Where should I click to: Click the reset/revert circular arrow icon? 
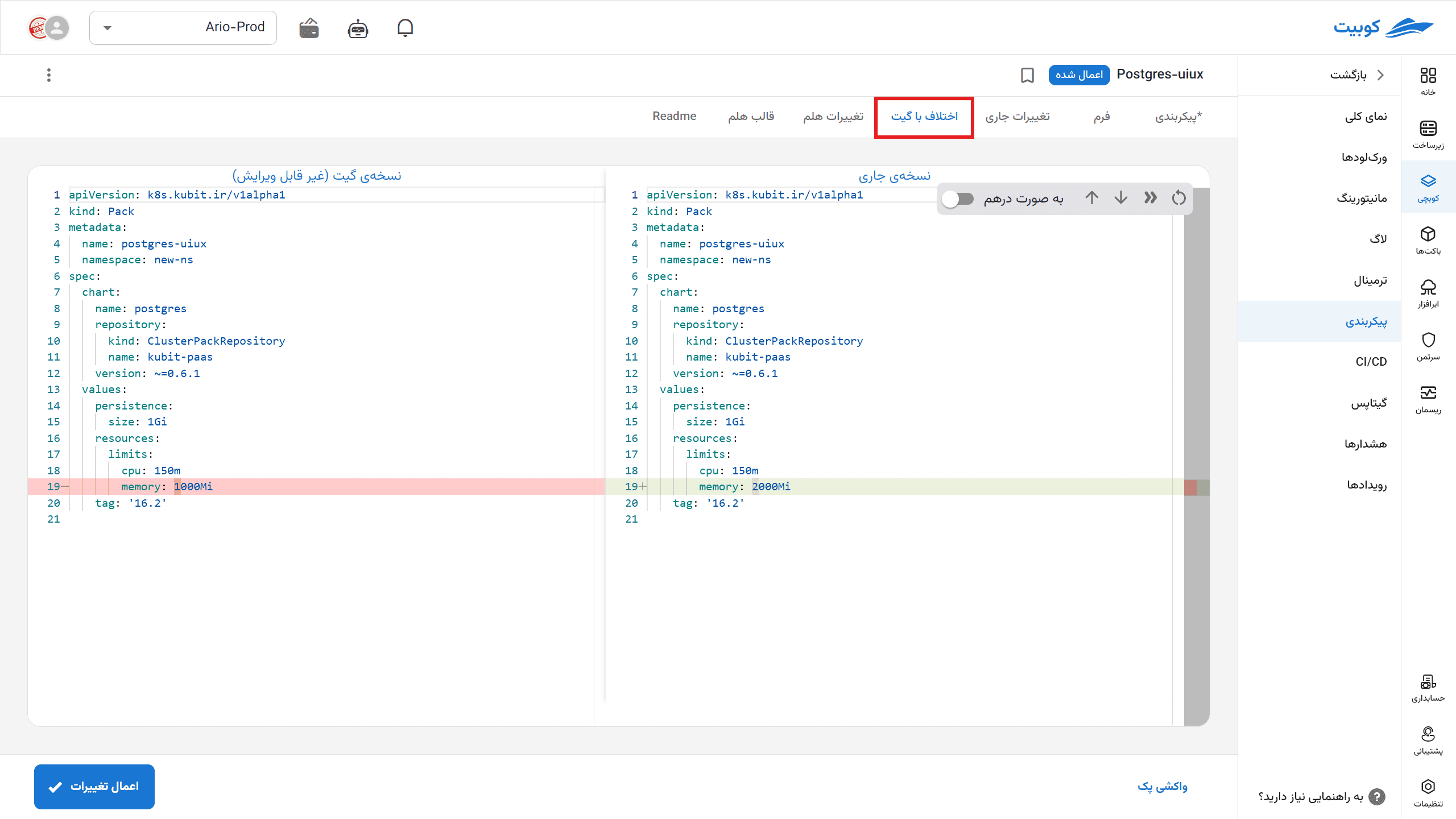[1179, 198]
